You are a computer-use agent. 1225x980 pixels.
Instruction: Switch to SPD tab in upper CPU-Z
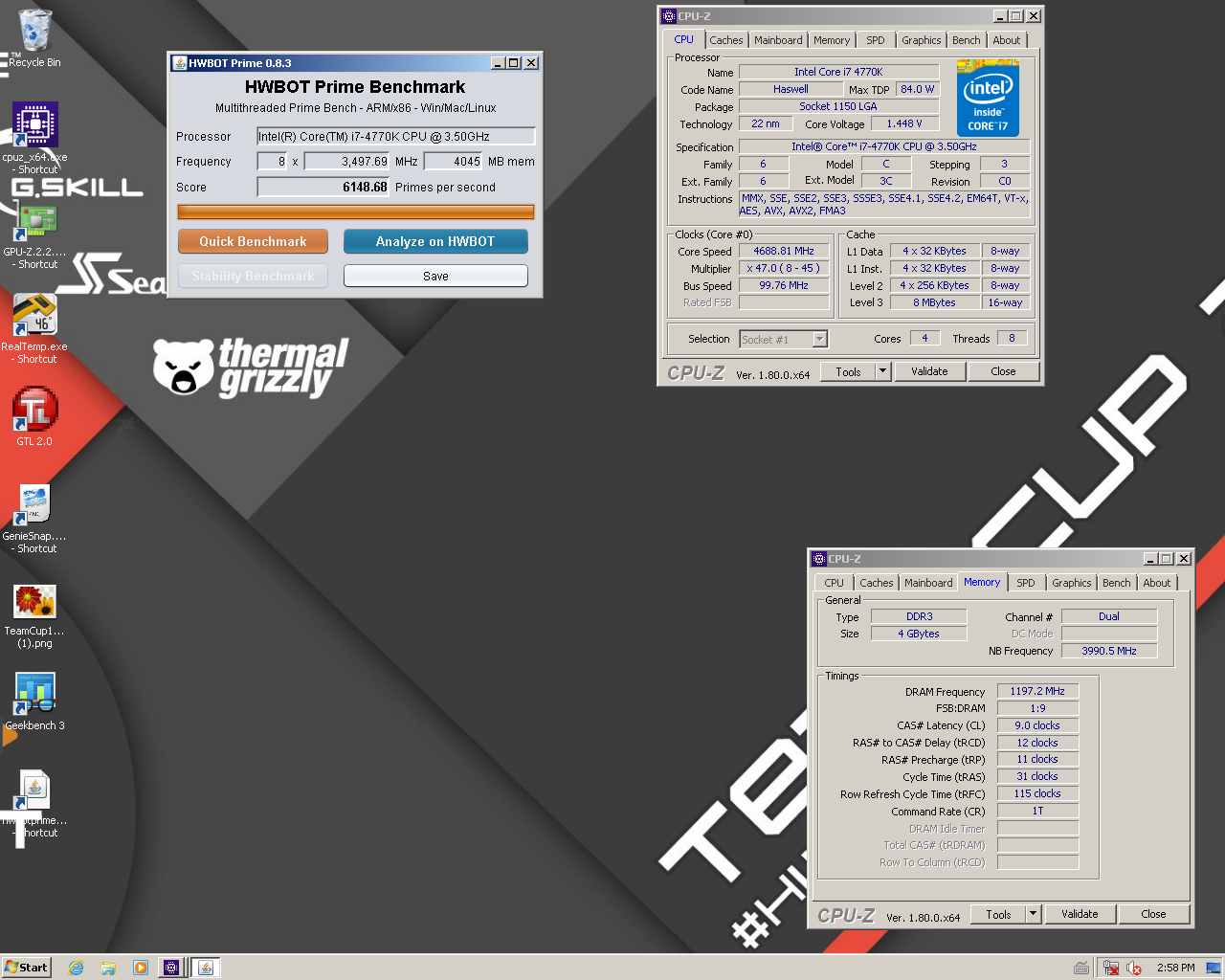coord(876,40)
